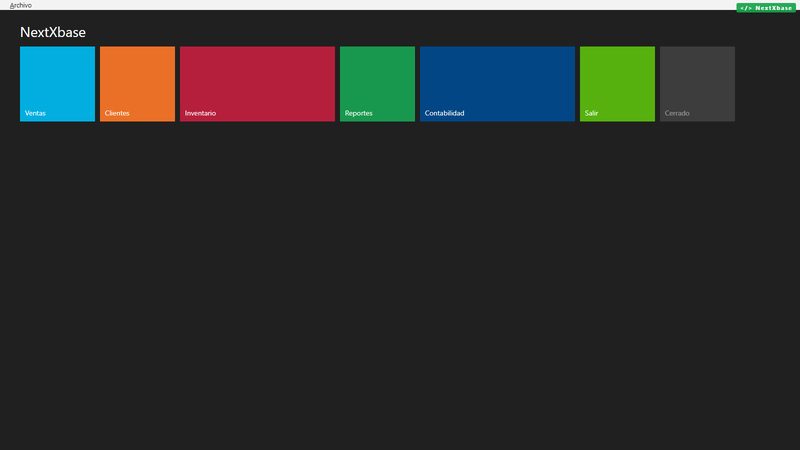800x450 pixels.
Task: Click the NextXbase logo badge
Action: pyautogui.click(x=766, y=8)
